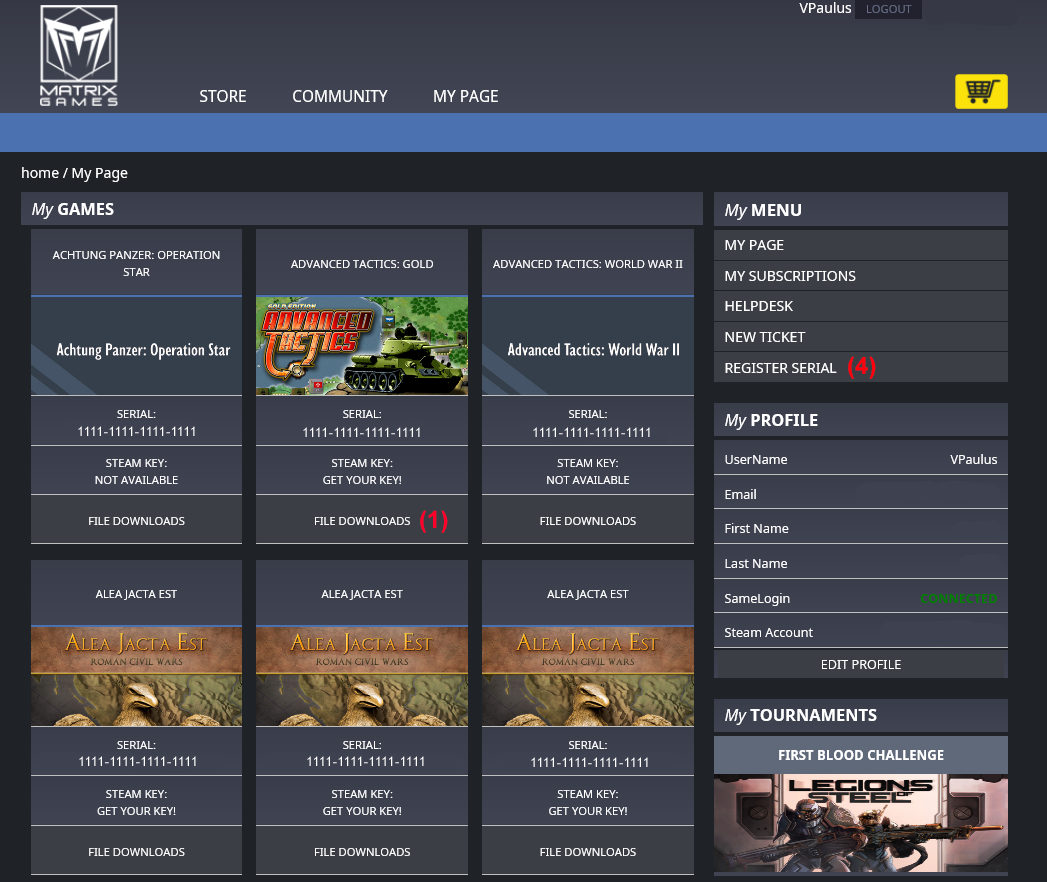Click the Last Name profile row
Image resolution: width=1047 pixels, height=882 pixels.
tap(861, 564)
